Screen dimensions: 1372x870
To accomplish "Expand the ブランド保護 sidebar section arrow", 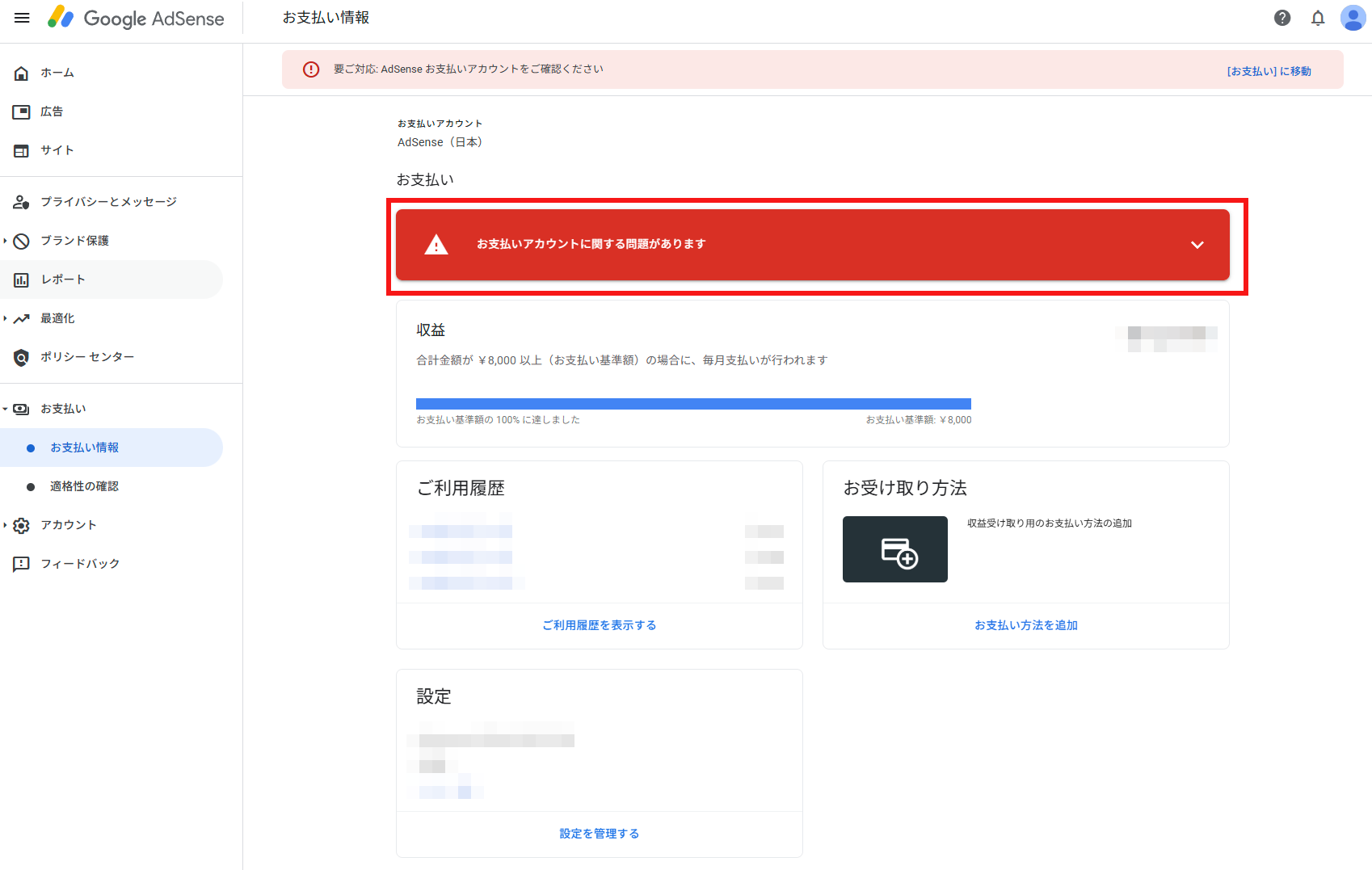I will tap(5, 241).
